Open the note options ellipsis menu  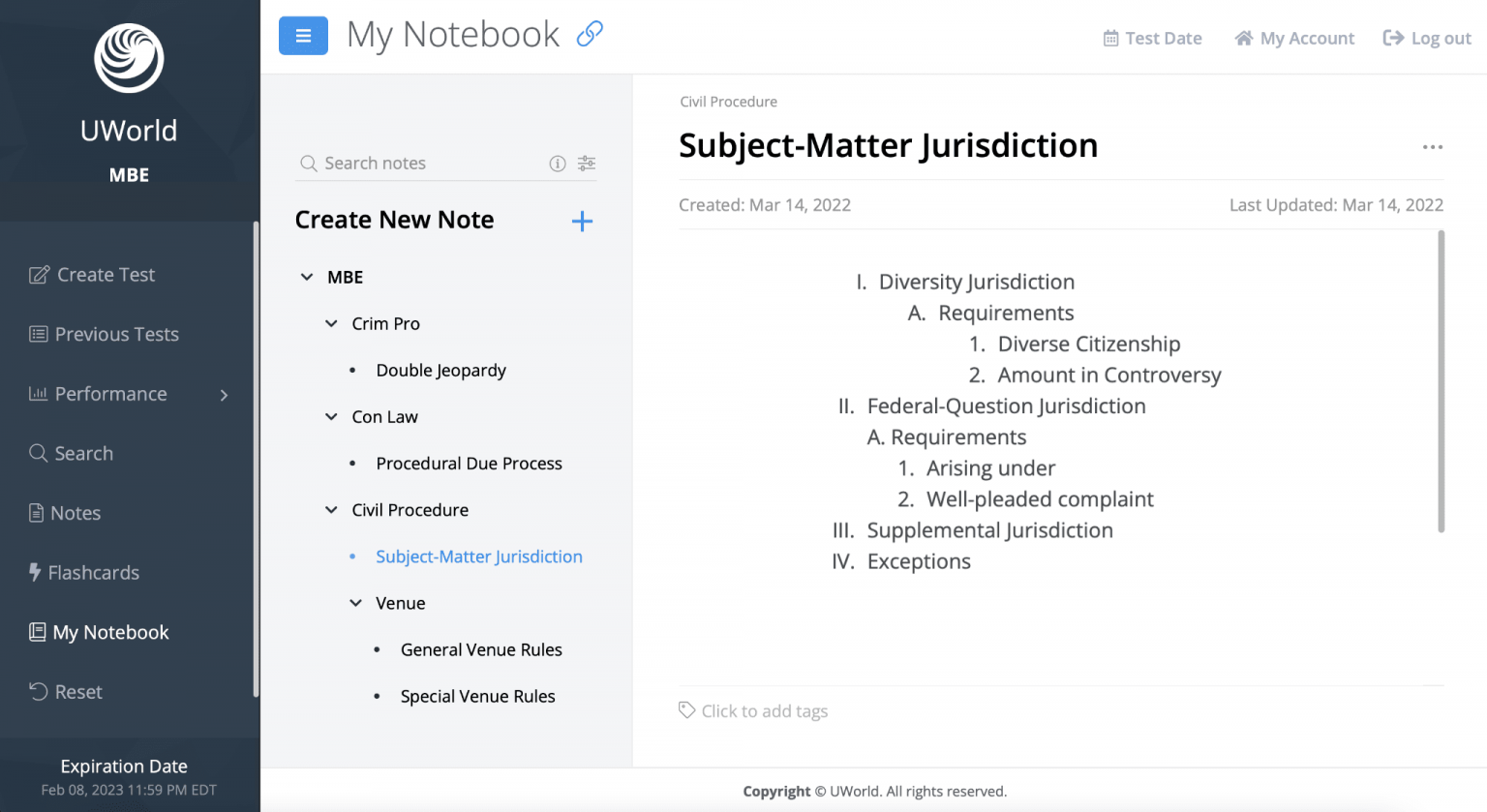1432,147
